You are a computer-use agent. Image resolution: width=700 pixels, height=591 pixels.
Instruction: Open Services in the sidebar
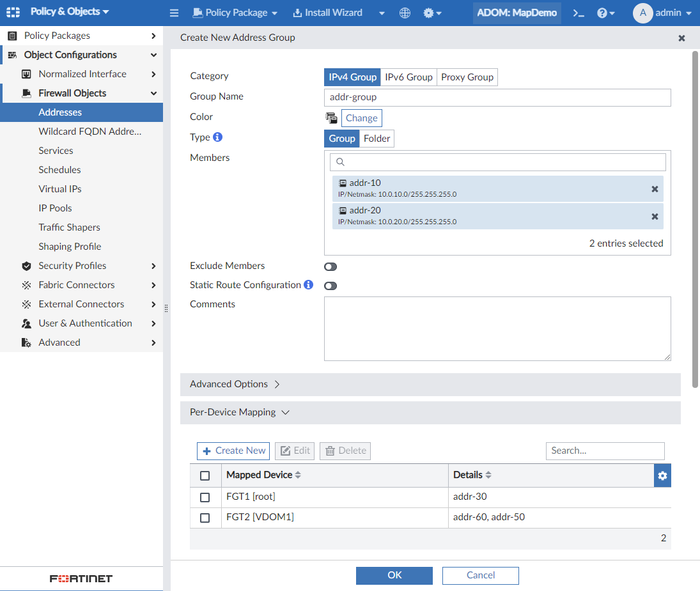click(56, 151)
